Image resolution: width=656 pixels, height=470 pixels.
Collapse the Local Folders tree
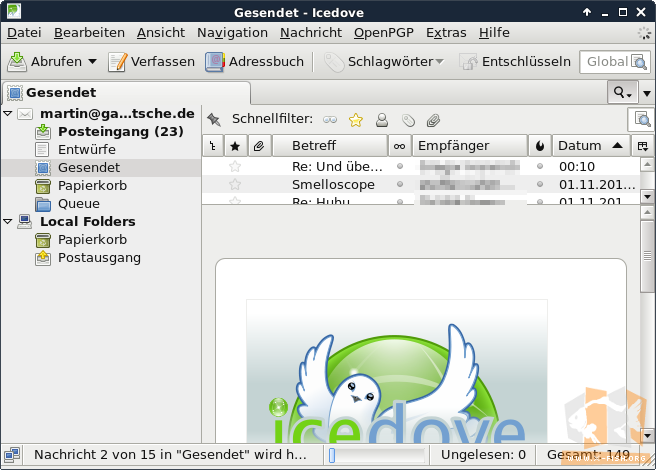point(8,221)
